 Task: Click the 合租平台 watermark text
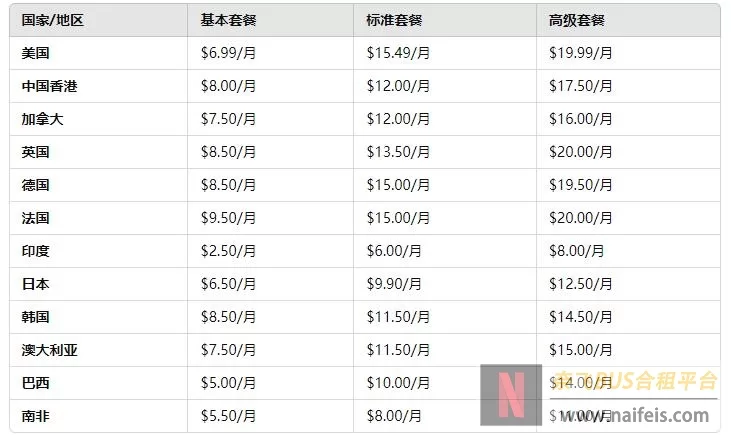[x=676, y=381]
